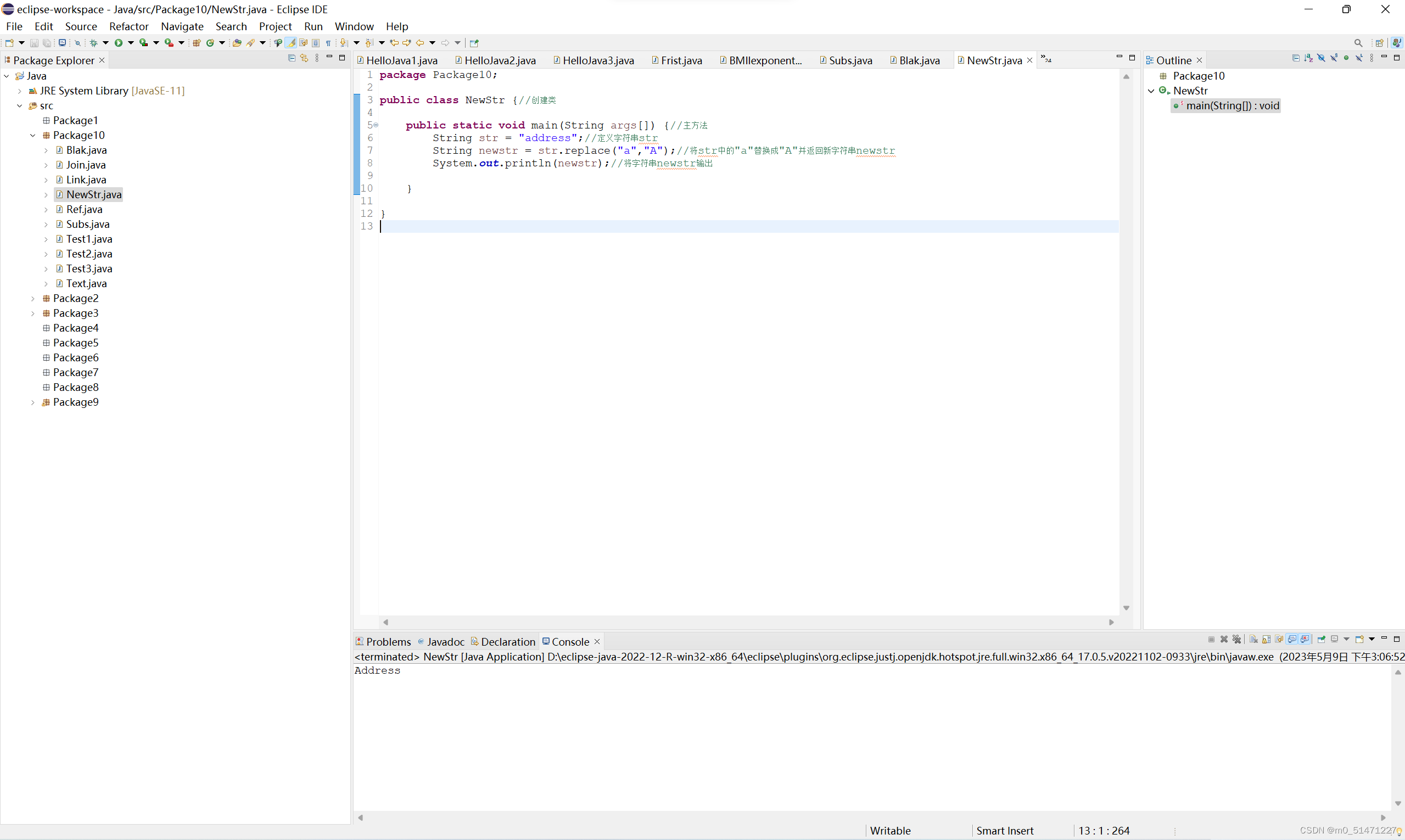1405x840 pixels.
Task: Click the Javadoc tab in bottom panel
Action: 444,641
